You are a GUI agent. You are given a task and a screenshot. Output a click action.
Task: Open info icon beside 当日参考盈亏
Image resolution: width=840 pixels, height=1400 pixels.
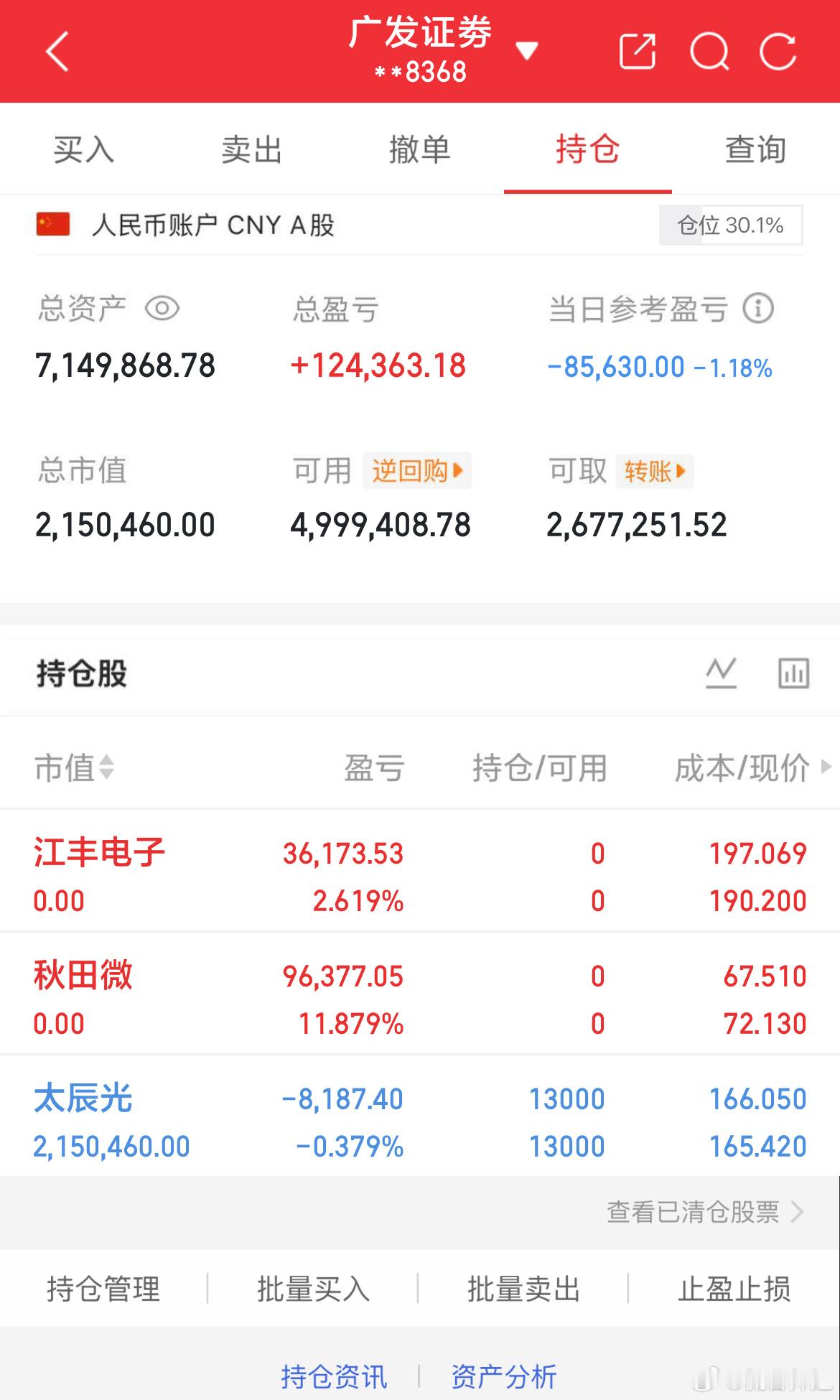click(x=758, y=309)
